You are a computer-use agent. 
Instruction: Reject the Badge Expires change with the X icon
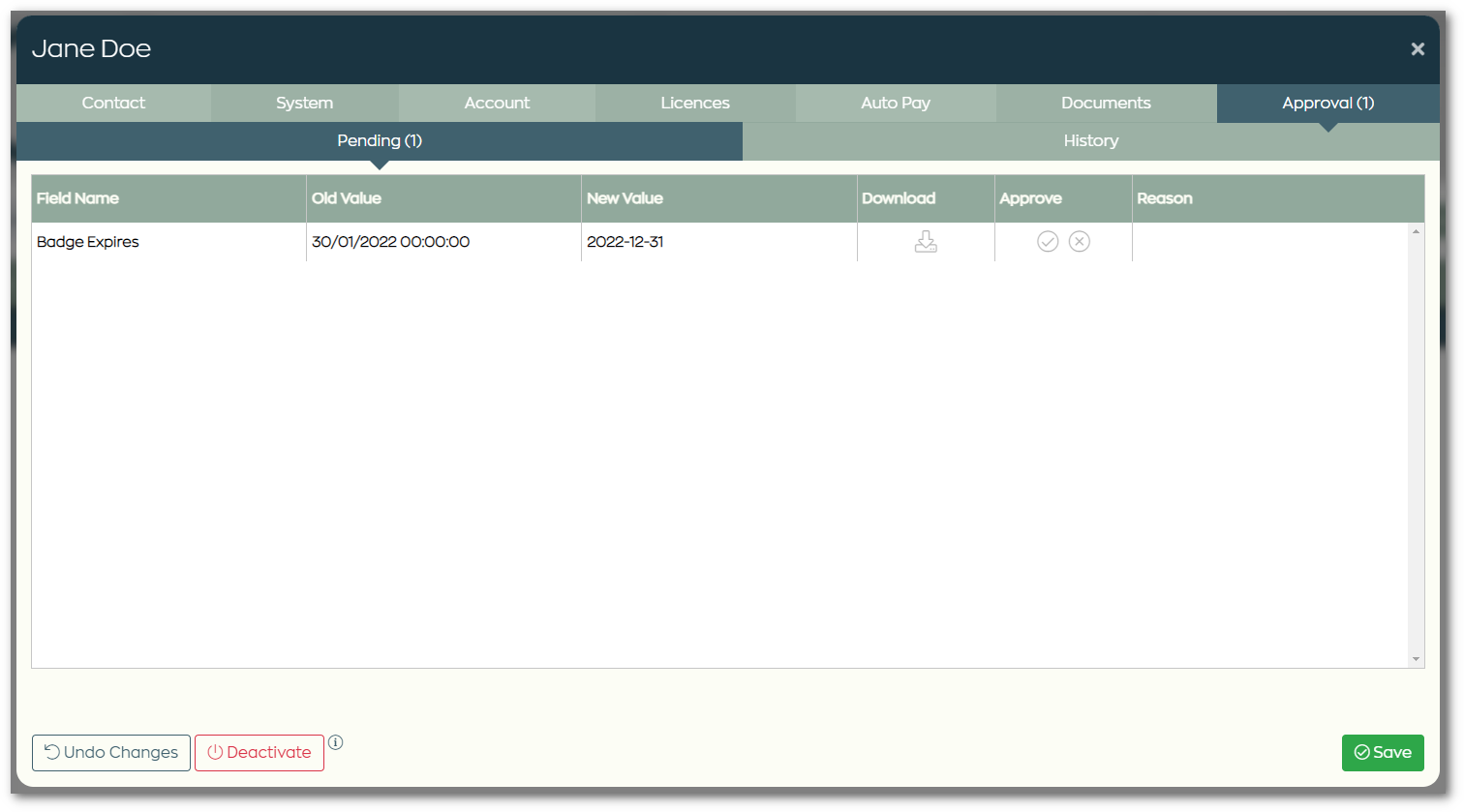(1079, 241)
